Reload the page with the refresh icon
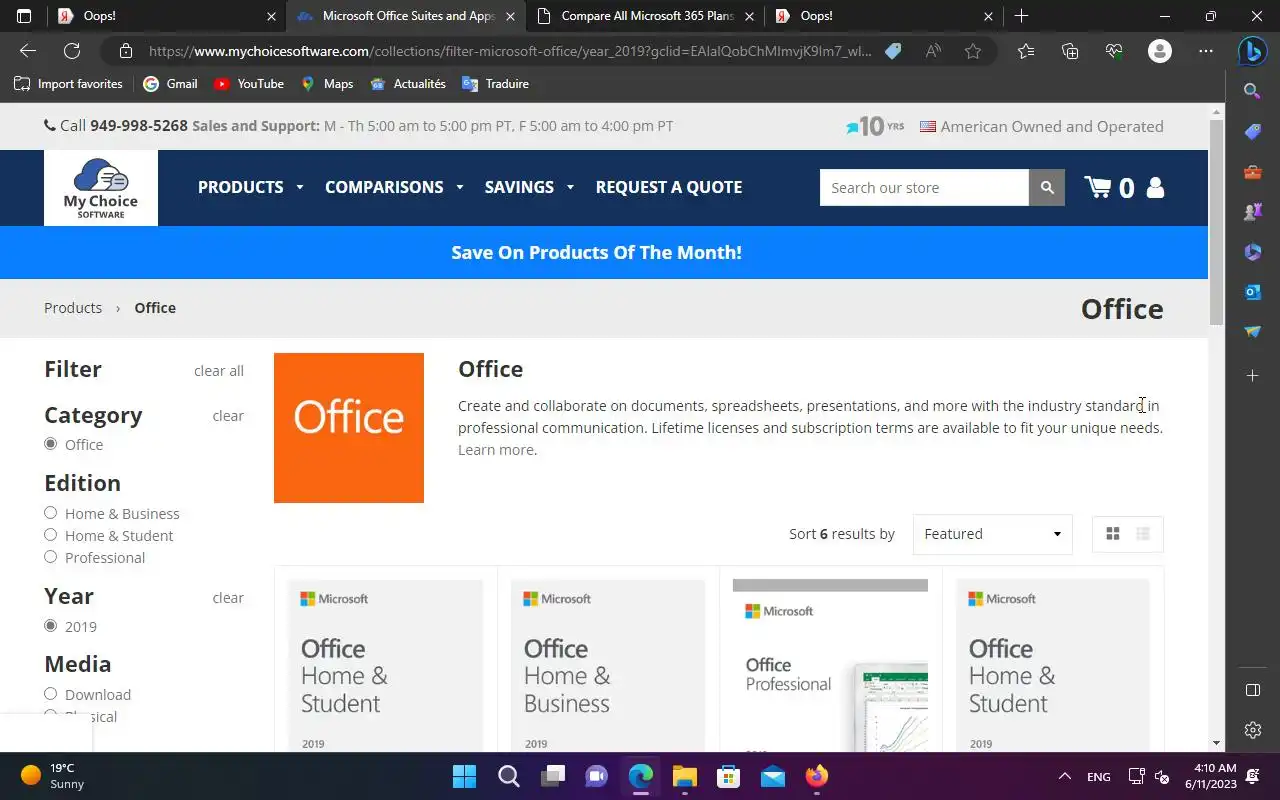Image resolution: width=1280 pixels, height=800 pixels. (72, 51)
